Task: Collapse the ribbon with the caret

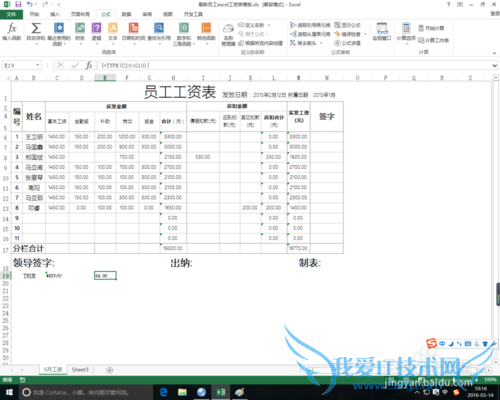Action: [494, 53]
